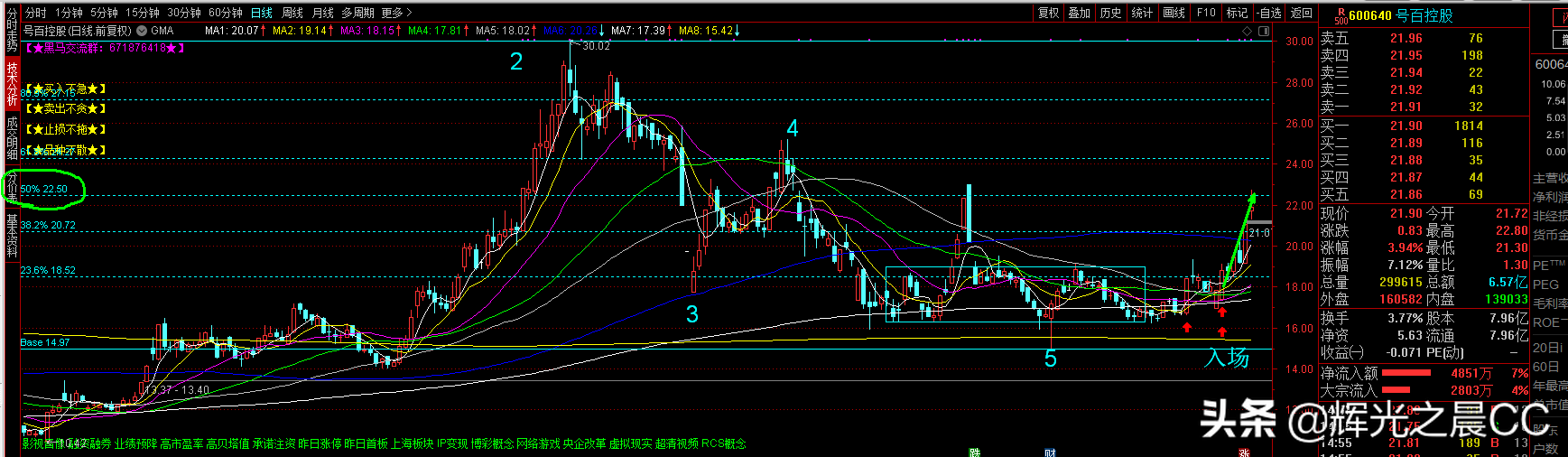Screen dimensions: 1568x457
Task: Open the 成交明细 sidebar tab
Action: tap(12, 137)
